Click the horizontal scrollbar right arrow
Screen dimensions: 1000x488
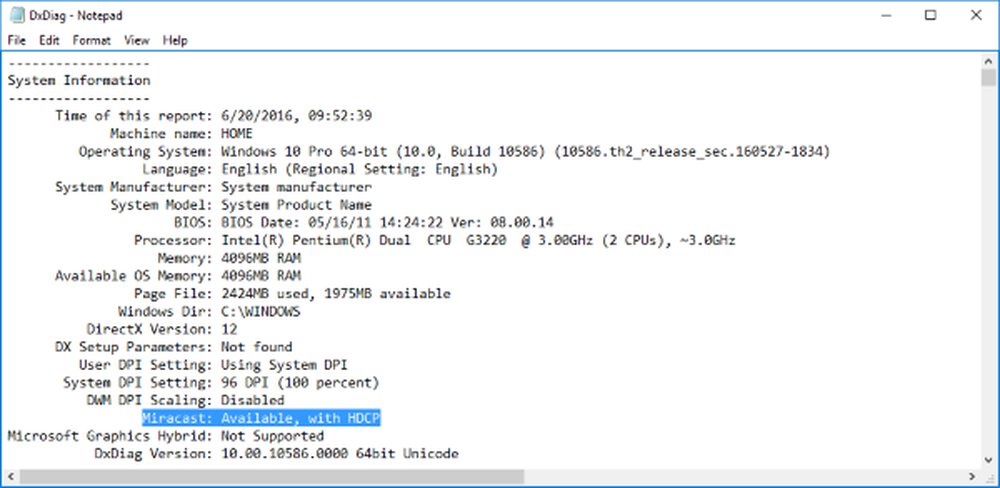click(x=972, y=477)
